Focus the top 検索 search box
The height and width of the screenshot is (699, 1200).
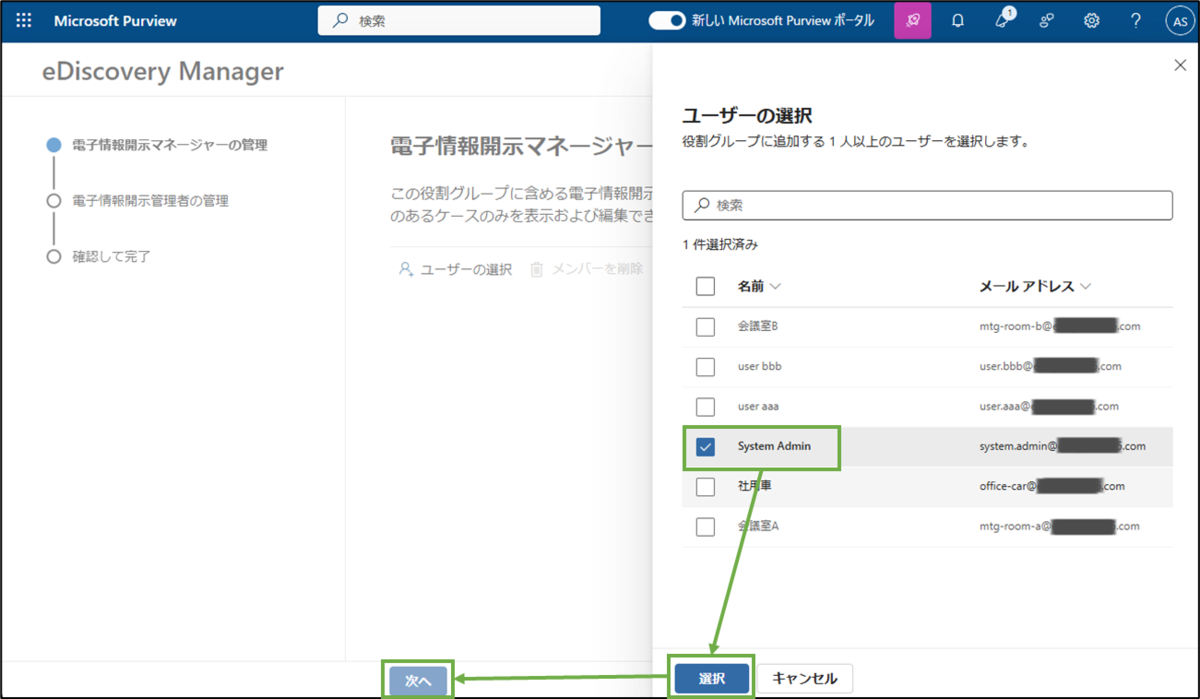click(459, 20)
